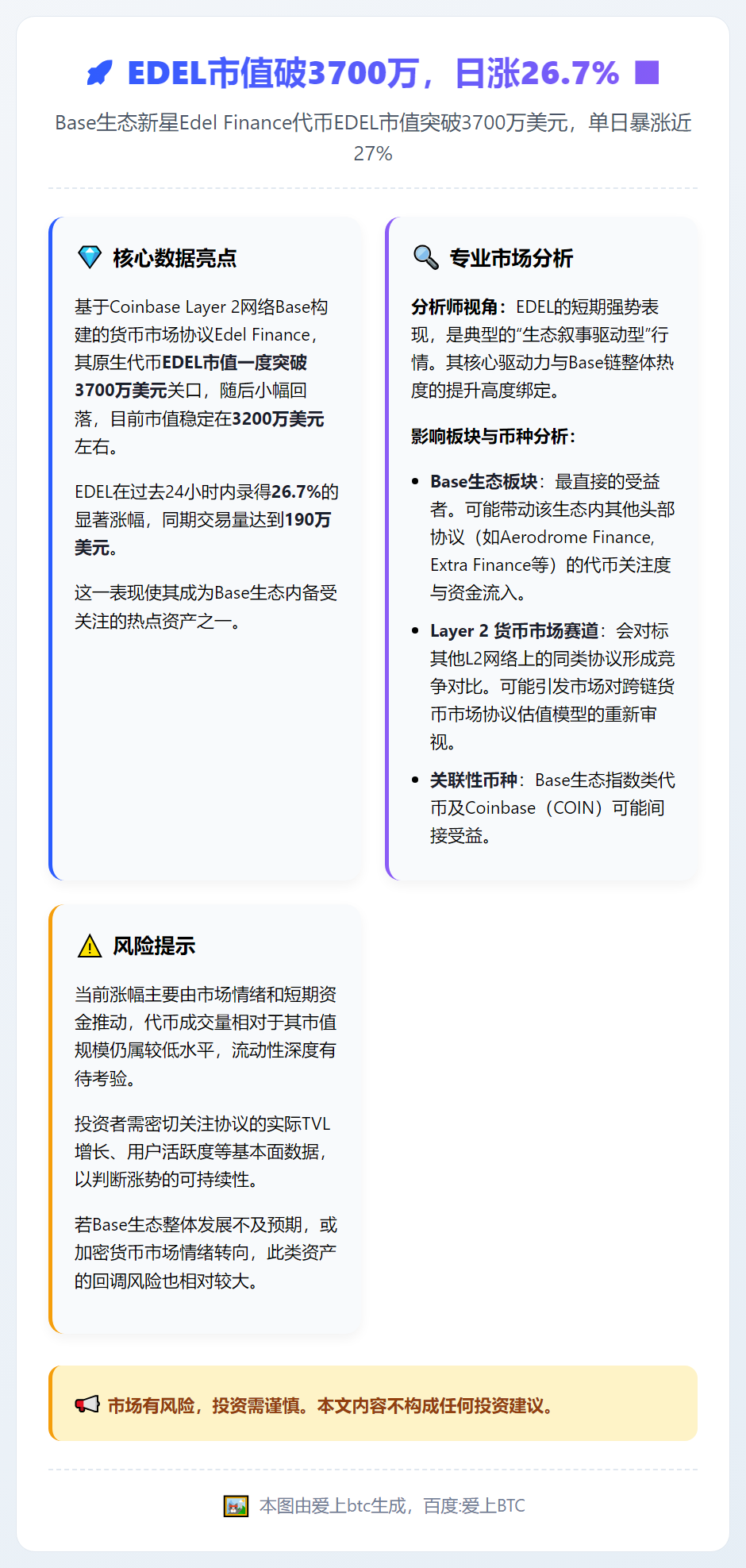This screenshot has width=746, height=1568.
Task: Click the subtitle starting Base生态新星Edel Finance
Action: tap(373, 137)
